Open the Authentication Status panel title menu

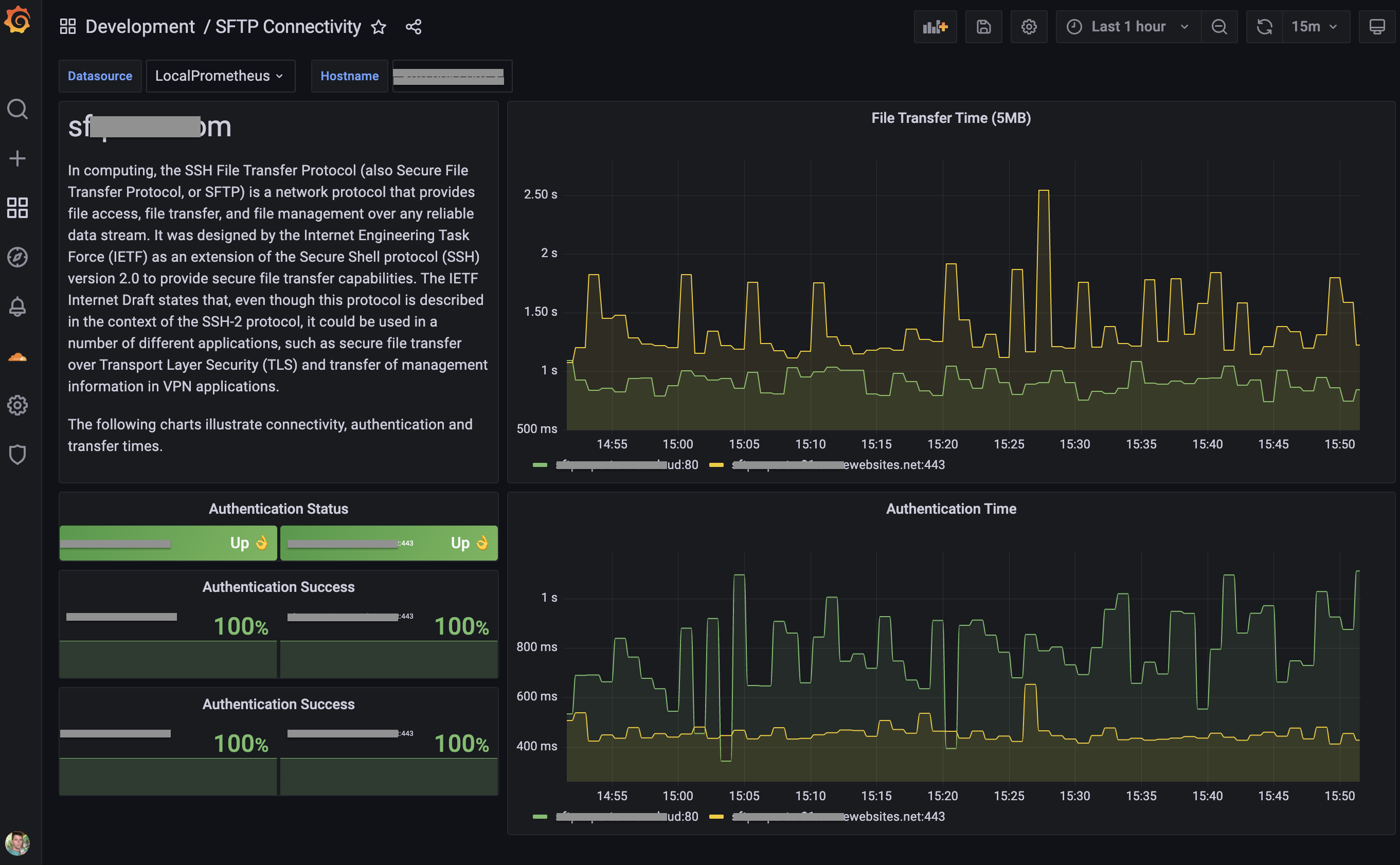click(278, 509)
